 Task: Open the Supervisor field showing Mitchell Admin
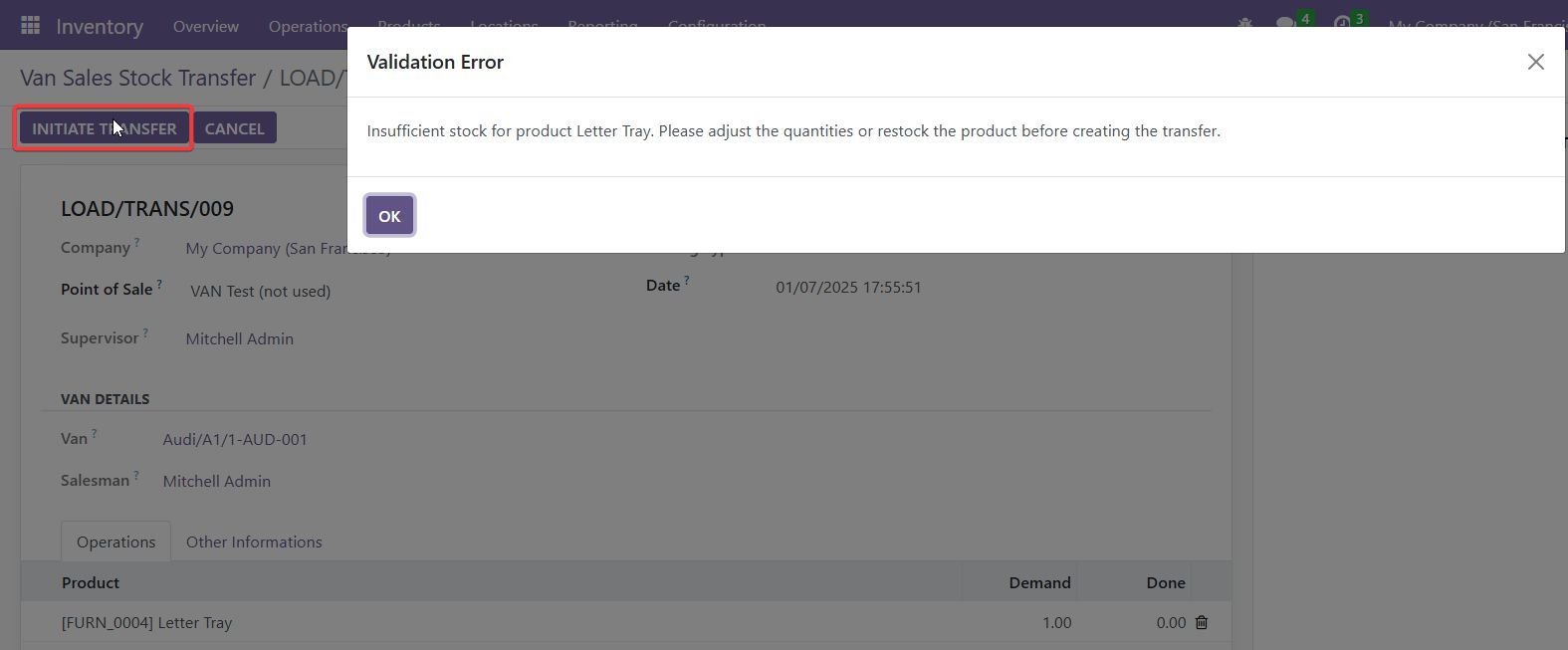click(239, 338)
